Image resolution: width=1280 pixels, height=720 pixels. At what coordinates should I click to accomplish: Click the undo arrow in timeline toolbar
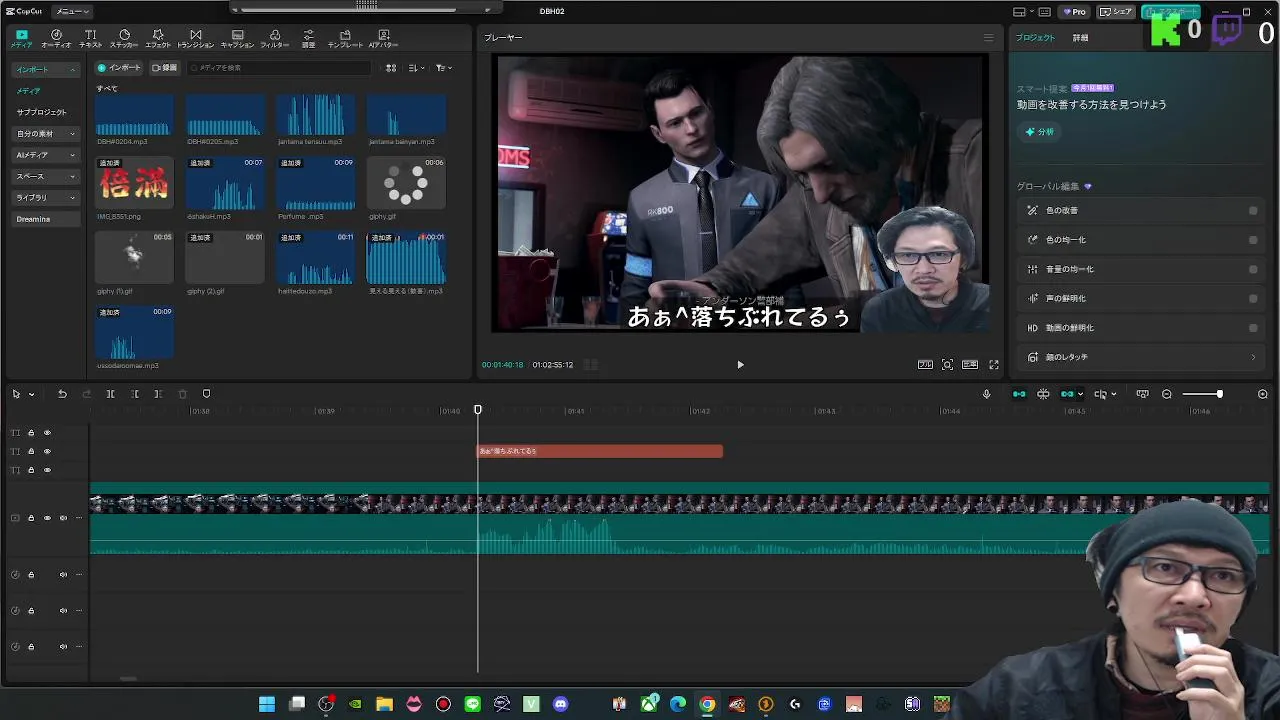point(62,394)
